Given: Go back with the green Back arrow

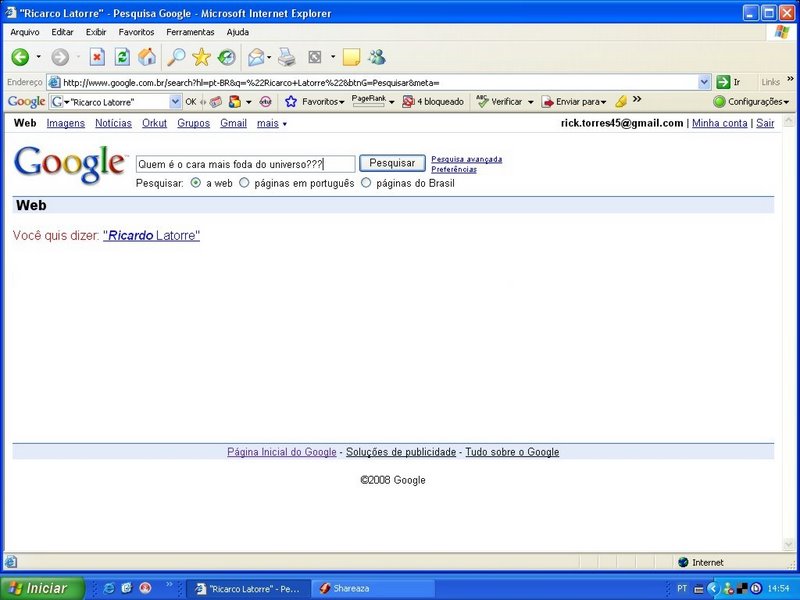Looking at the screenshot, I should pos(20,57).
